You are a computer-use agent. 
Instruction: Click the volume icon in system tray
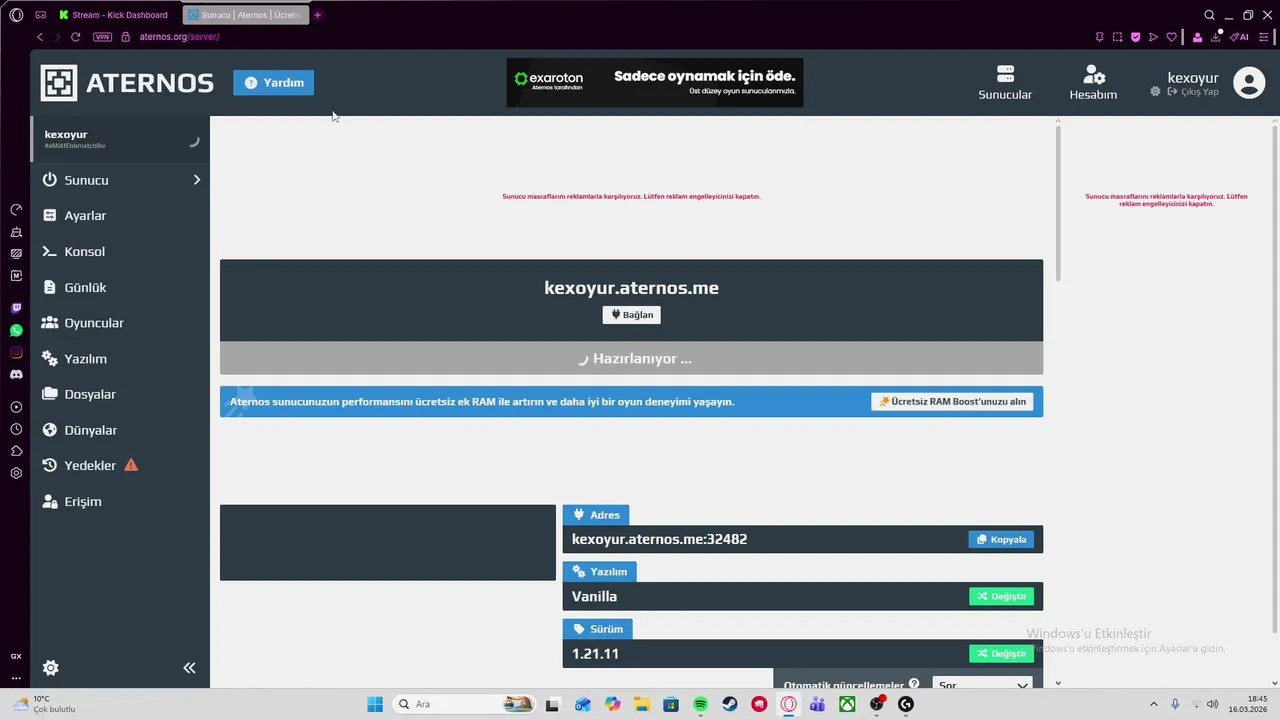point(1212,704)
